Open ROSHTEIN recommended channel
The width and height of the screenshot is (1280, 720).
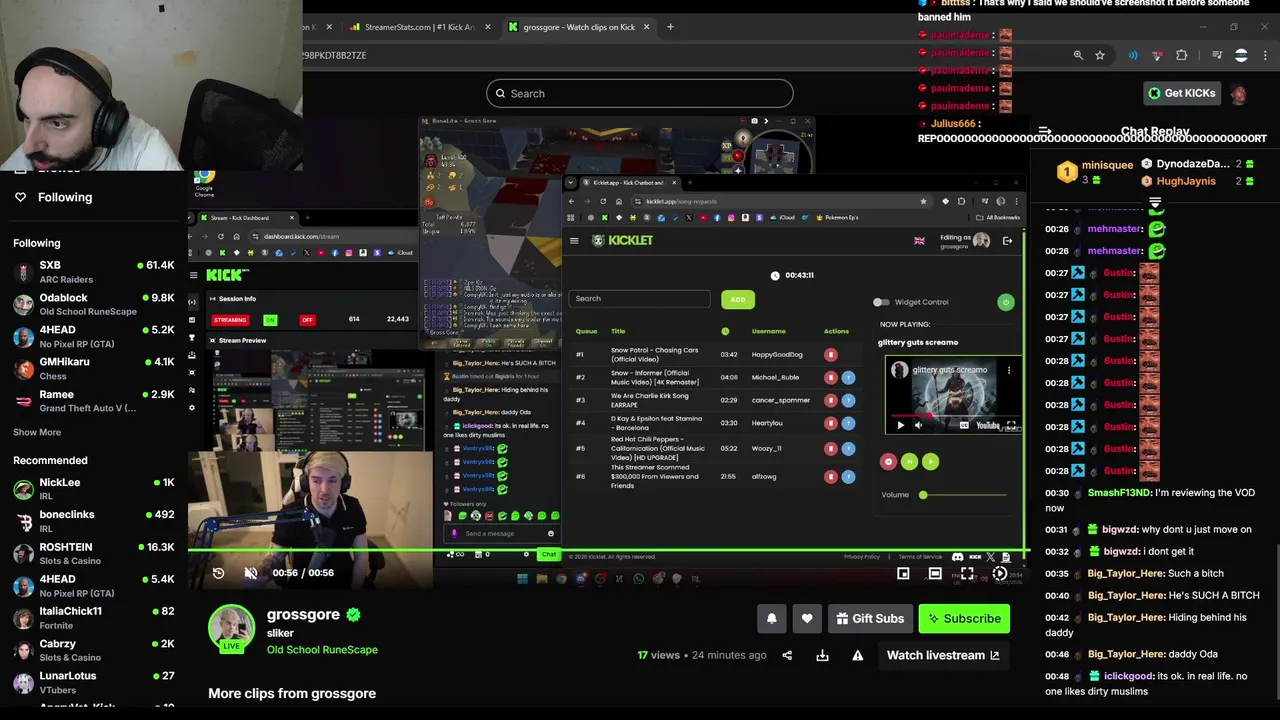[x=94, y=554]
